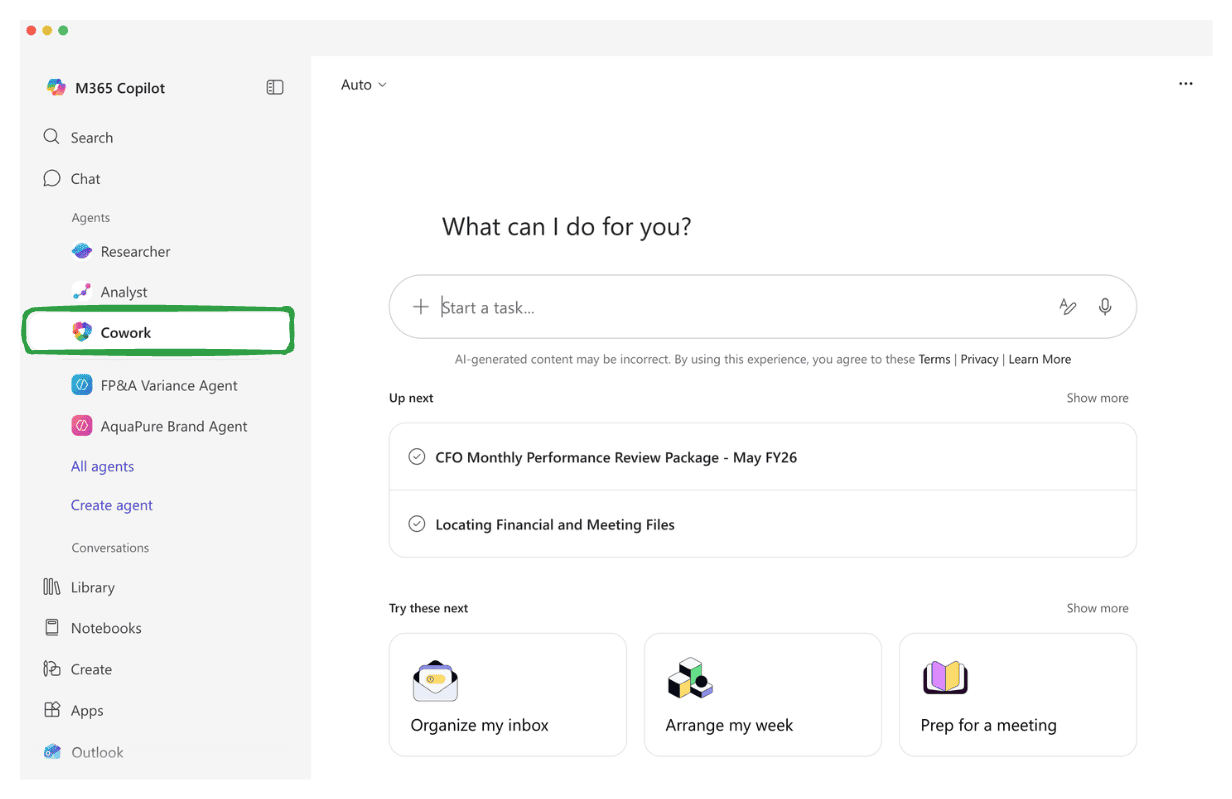Click the M365 Copilot logo icon
Viewport: 1232px width, 799px height.
coord(56,88)
